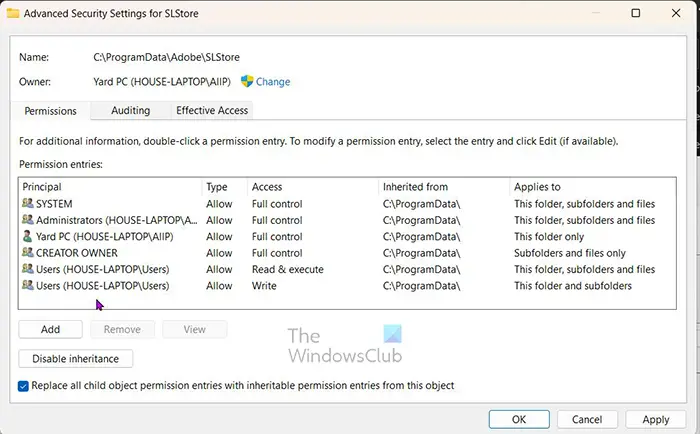Click the group icon of the Users Read & execute row

(28, 269)
